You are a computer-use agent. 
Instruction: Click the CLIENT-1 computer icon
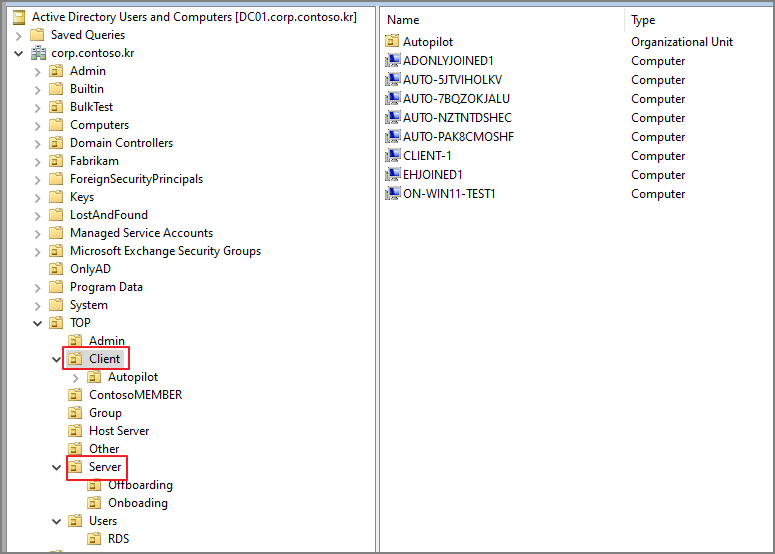tap(392, 156)
